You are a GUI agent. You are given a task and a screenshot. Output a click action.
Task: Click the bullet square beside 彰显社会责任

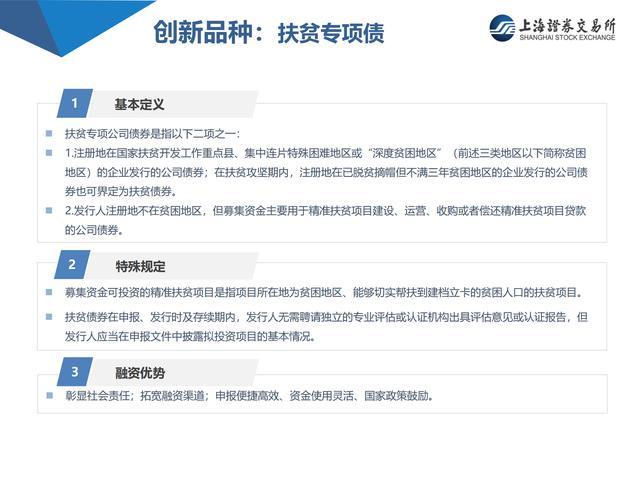[49, 395]
